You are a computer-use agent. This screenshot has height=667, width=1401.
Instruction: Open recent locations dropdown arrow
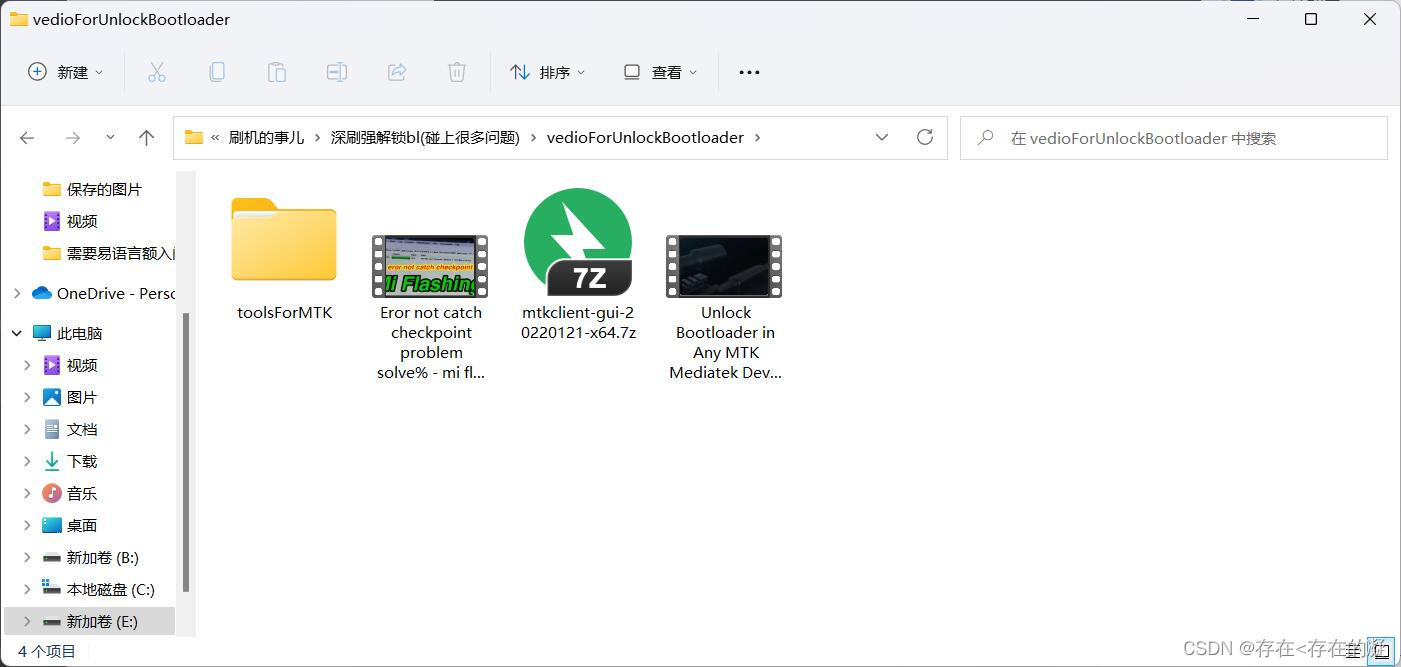click(x=110, y=138)
